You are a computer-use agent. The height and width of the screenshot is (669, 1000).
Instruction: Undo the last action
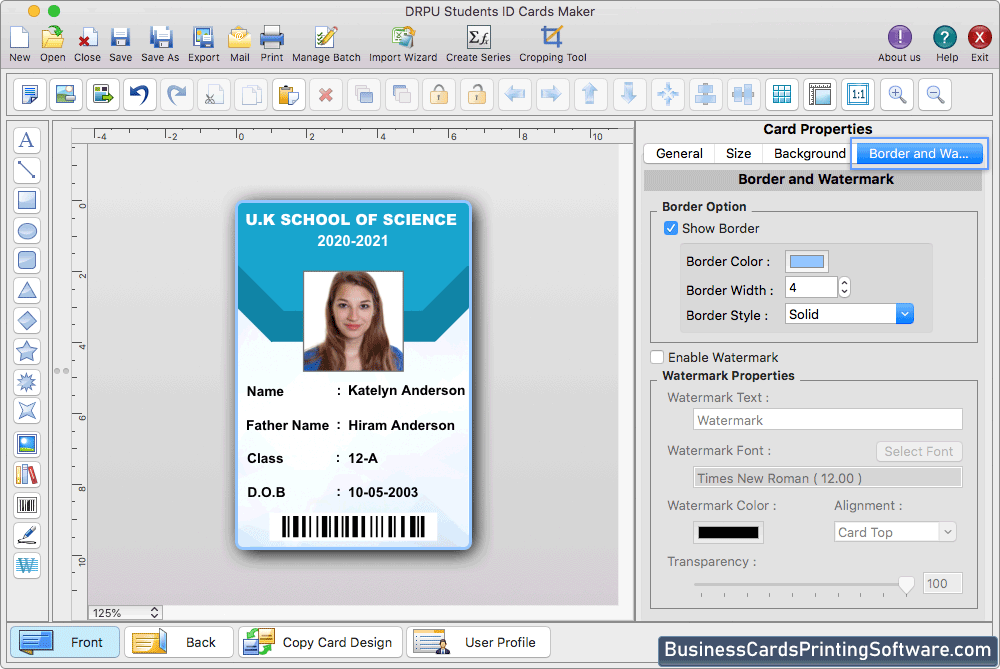140,95
